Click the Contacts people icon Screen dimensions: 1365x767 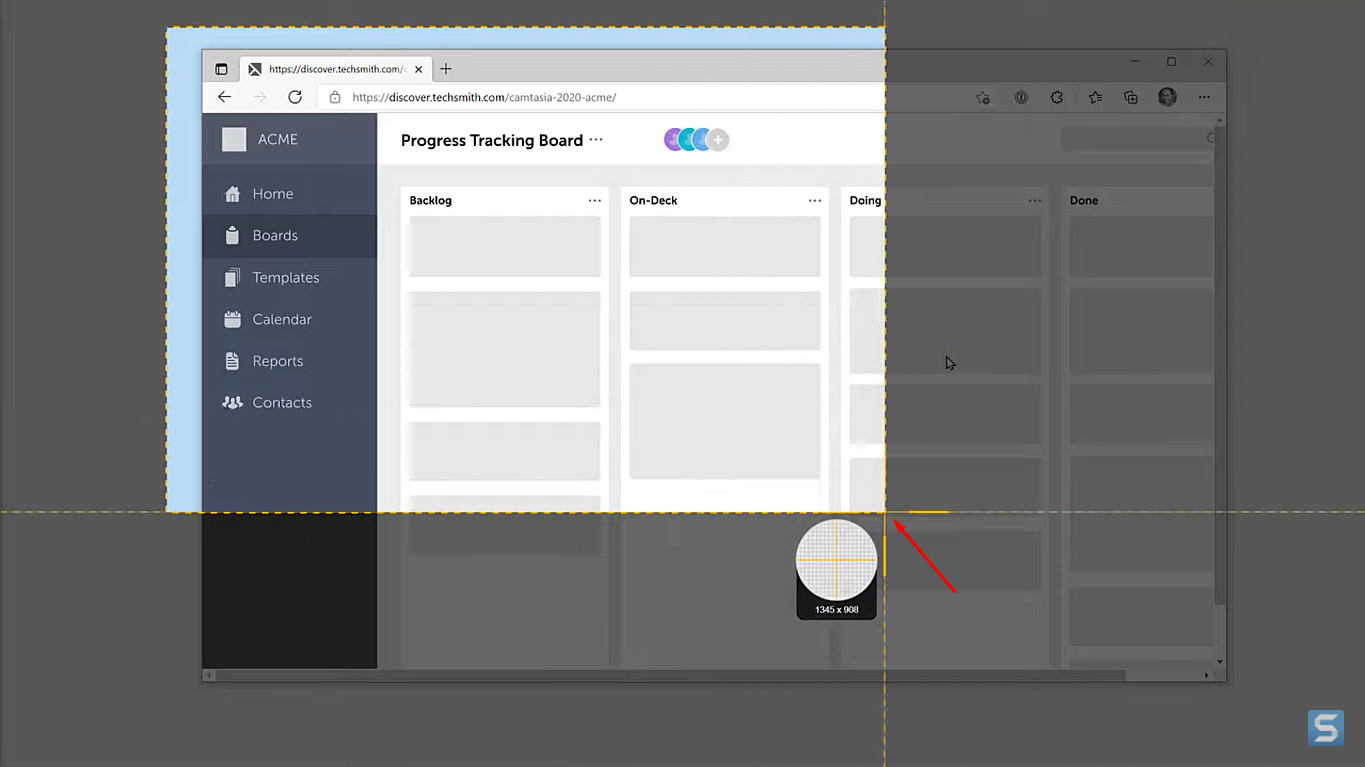tap(232, 402)
